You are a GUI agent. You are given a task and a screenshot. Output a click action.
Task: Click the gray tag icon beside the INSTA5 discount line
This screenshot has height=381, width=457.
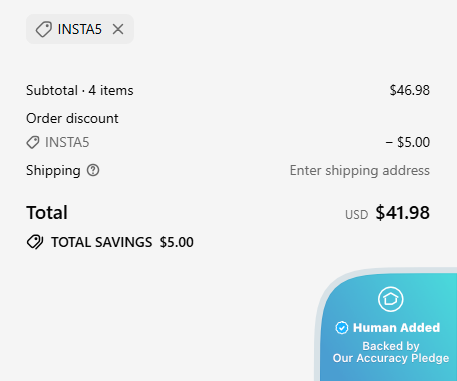33,142
